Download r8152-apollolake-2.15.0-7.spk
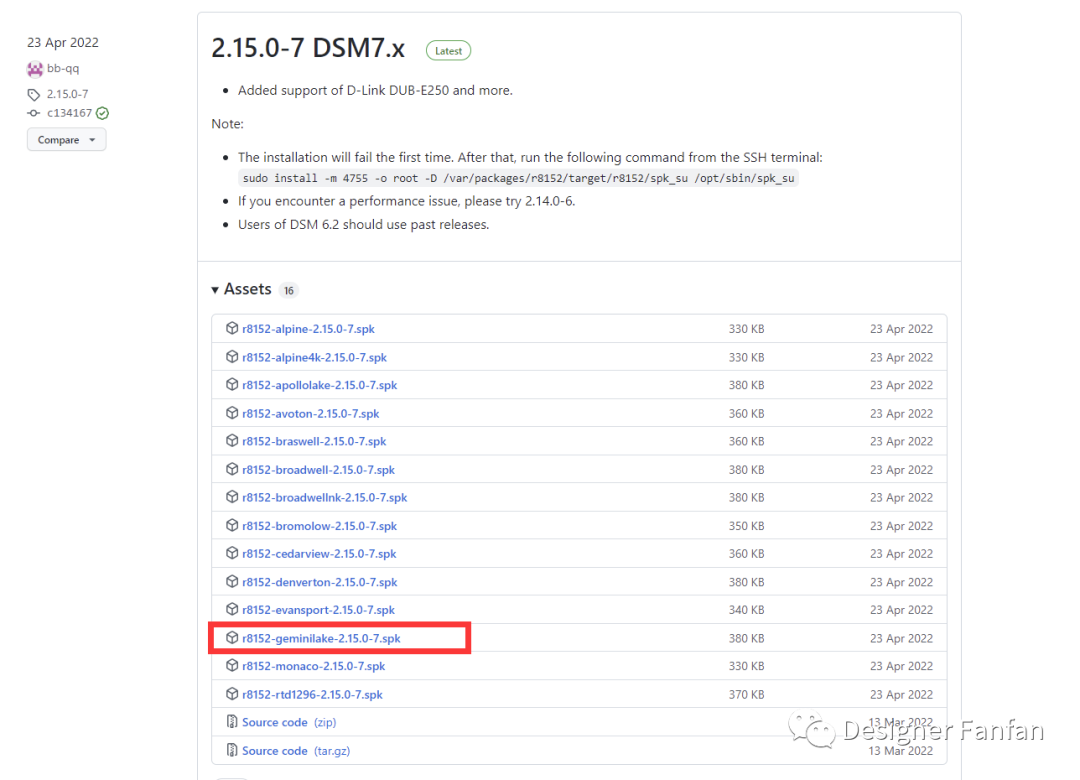This screenshot has width=1080, height=780. coord(320,385)
